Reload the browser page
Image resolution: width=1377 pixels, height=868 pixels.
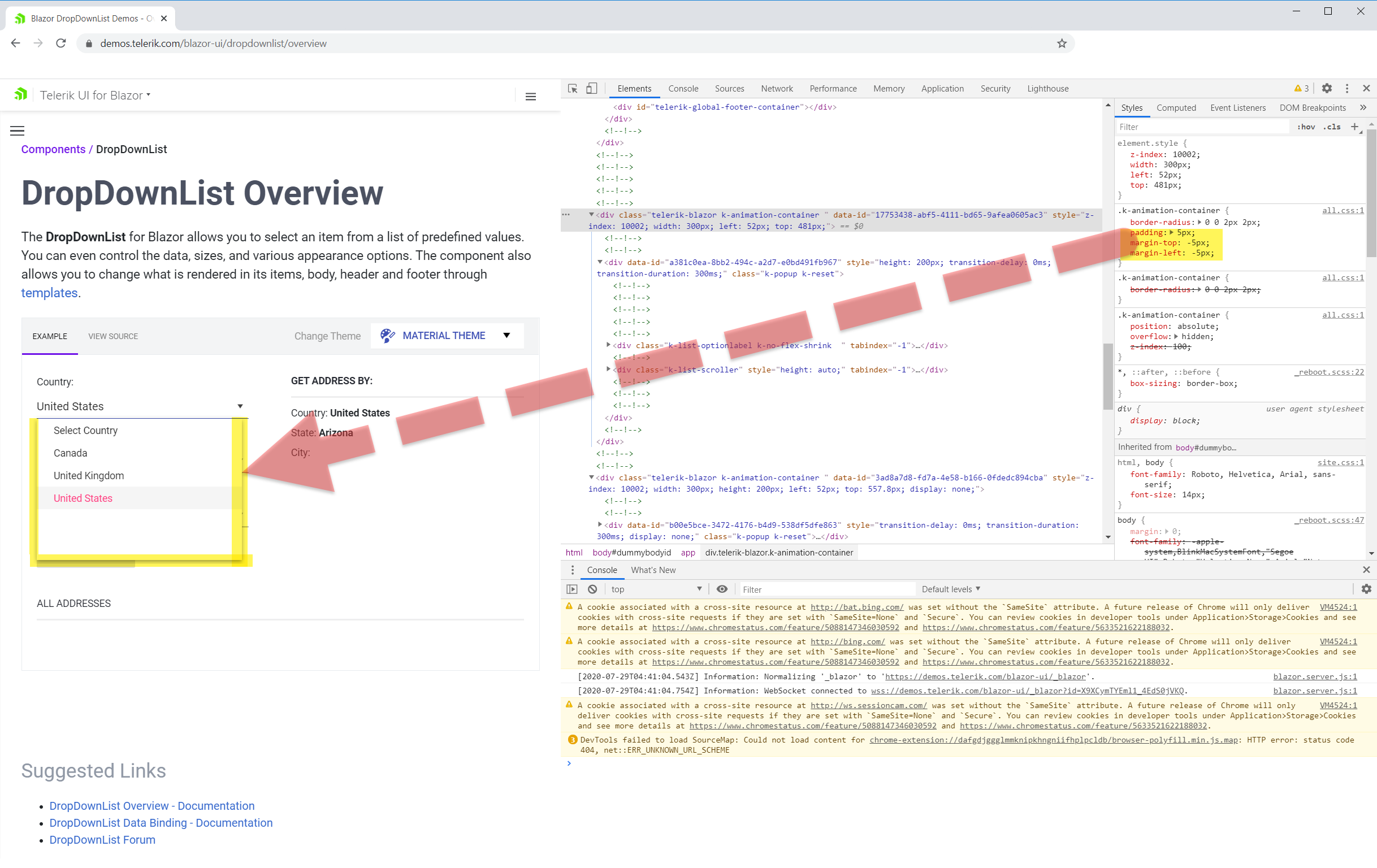[61, 44]
